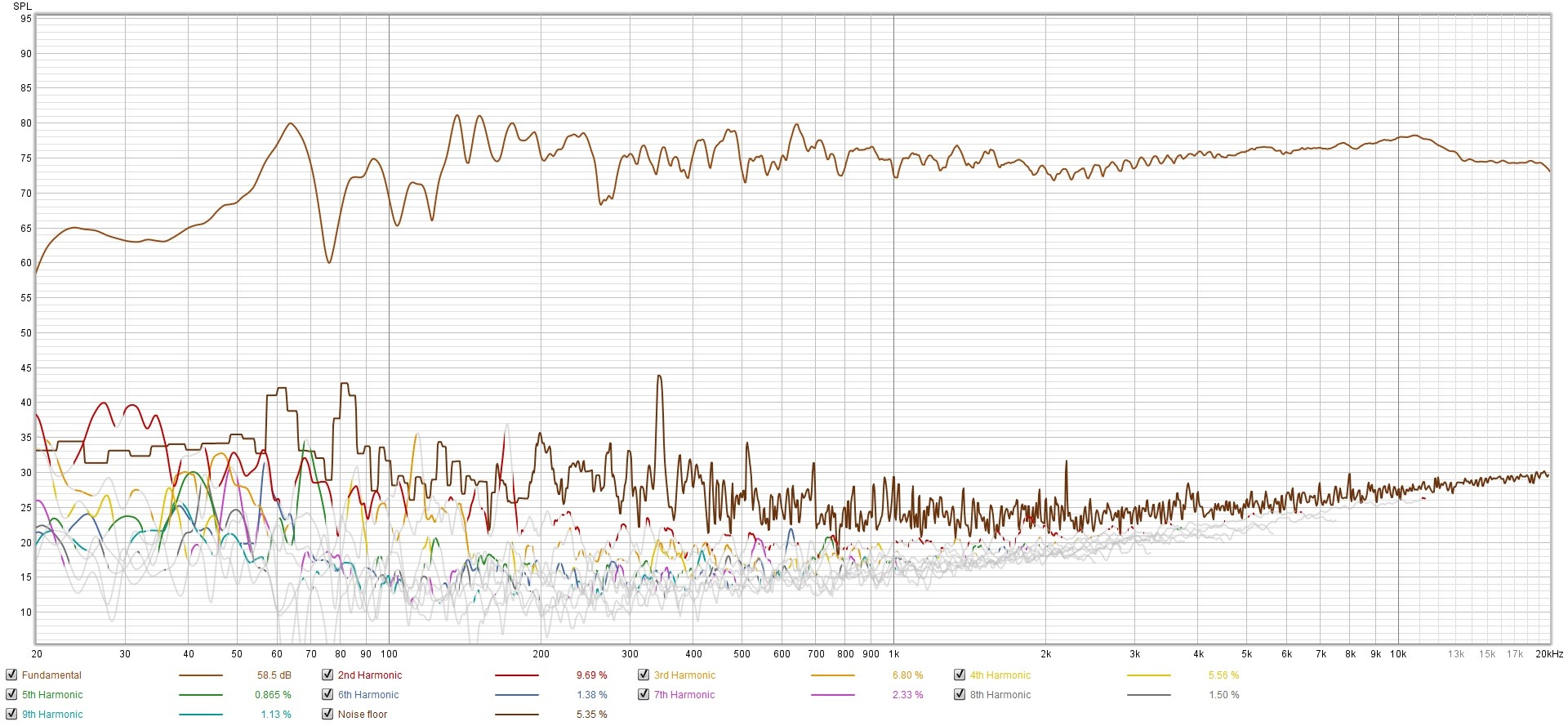Click the 20kHz frequency axis label
Viewport: 1568px width, 726px height.
coord(1548,654)
